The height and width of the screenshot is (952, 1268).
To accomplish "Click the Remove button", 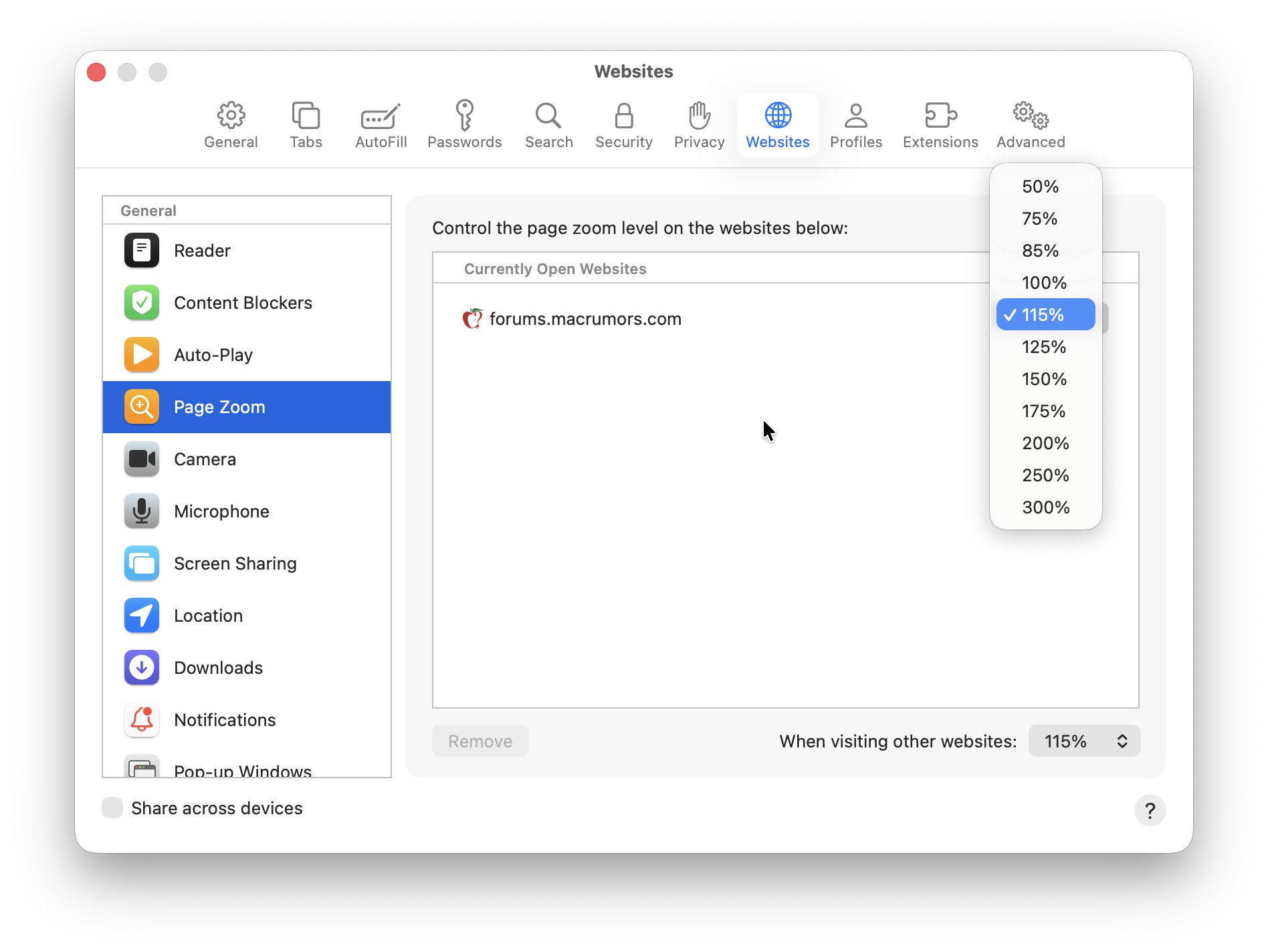I will tap(480, 741).
